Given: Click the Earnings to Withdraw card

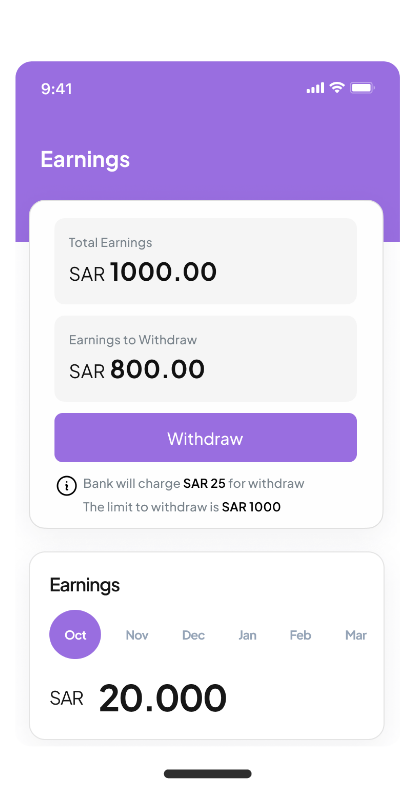Looking at the screenshot, I should coord(206,358).
